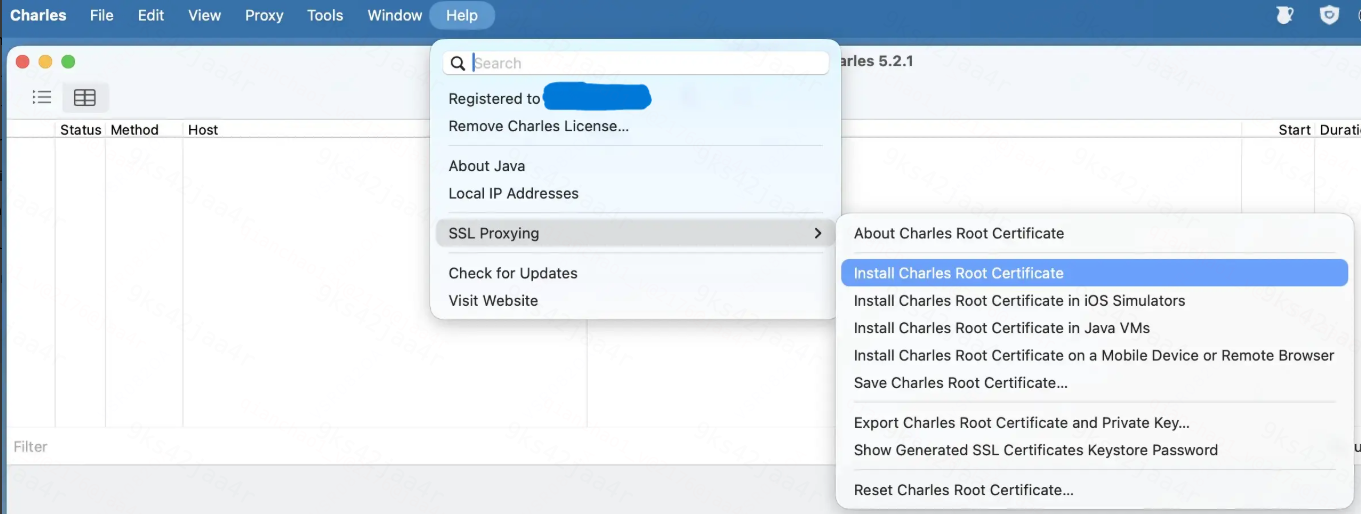Click the Charles jug icon in menu bar

click(x=1285, y=15)
